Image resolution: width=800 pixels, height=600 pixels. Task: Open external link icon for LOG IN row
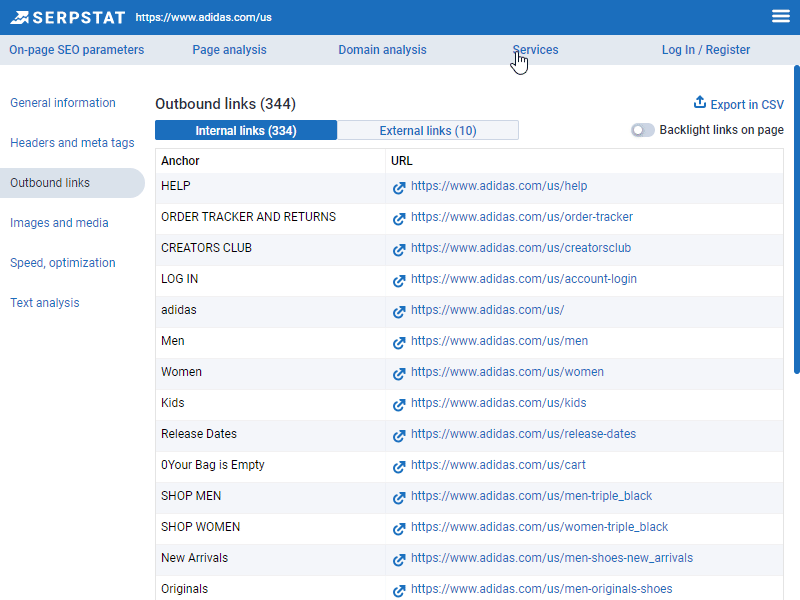[x=399, y=281]
